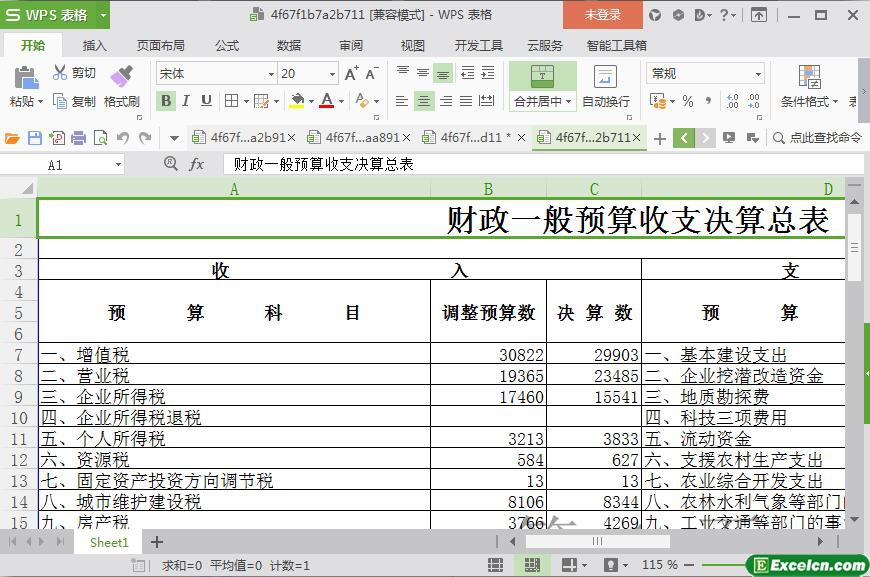870x577 pixels.
Task: Click the add new sheet plus button
Action: click(157, 542)
